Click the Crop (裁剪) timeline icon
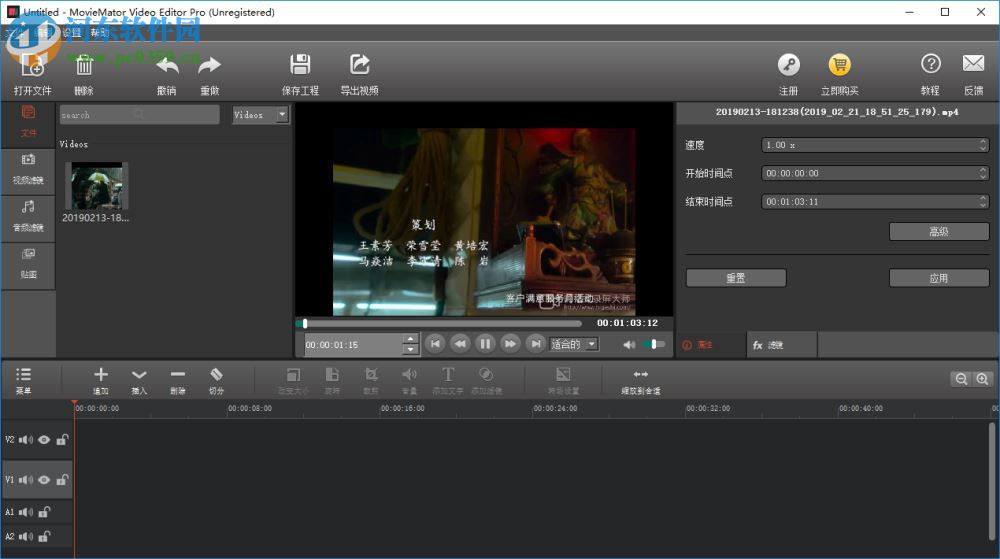 pyautogui.click(x=371, y=375)
